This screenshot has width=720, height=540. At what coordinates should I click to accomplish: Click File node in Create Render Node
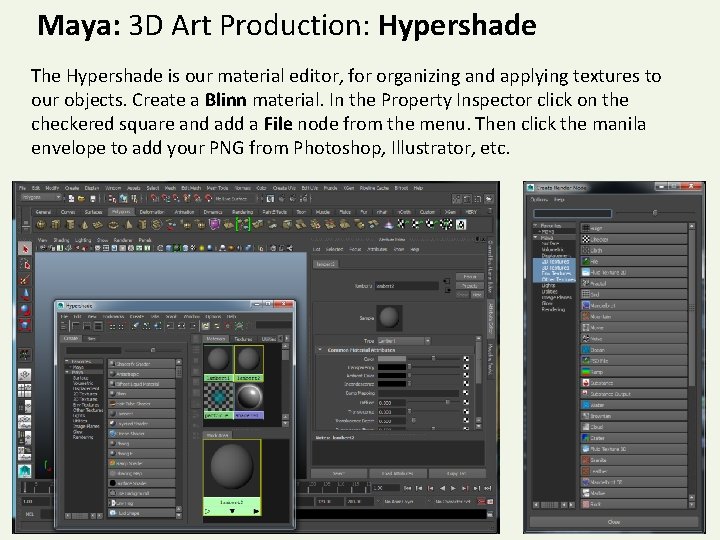click(x=634, y=261)
